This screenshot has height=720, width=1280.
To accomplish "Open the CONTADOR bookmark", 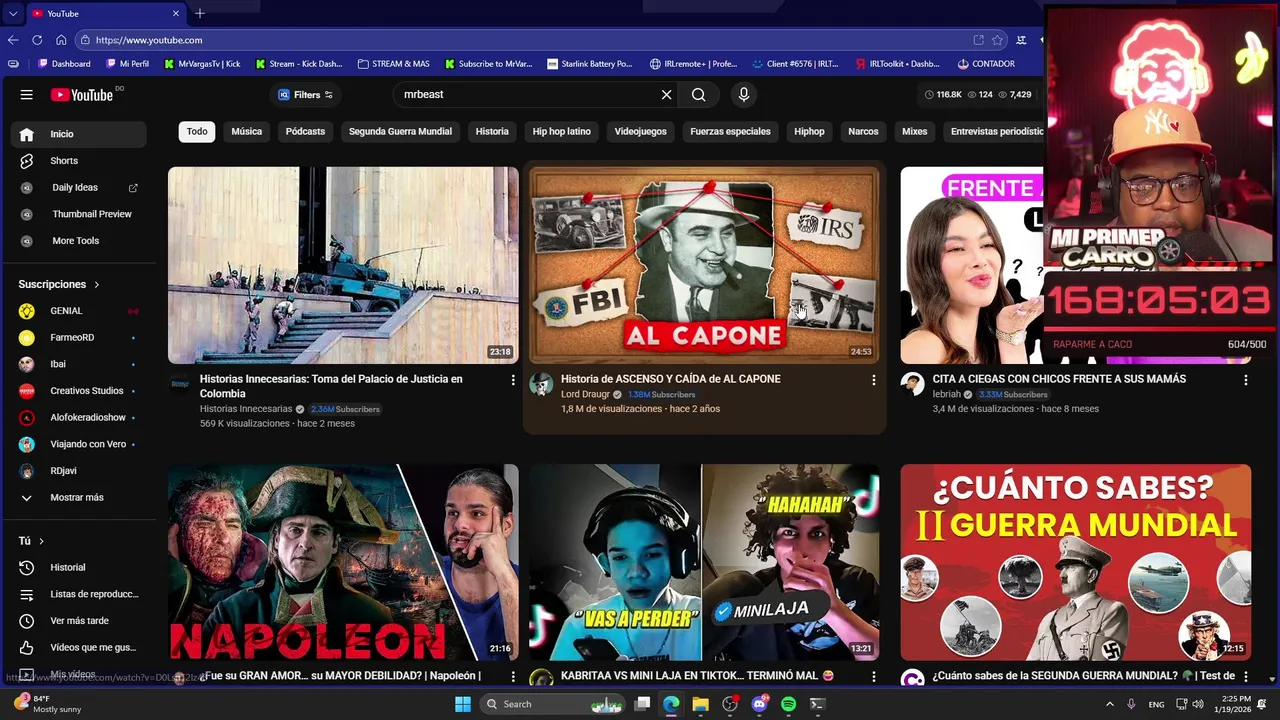I will (986, 64).
